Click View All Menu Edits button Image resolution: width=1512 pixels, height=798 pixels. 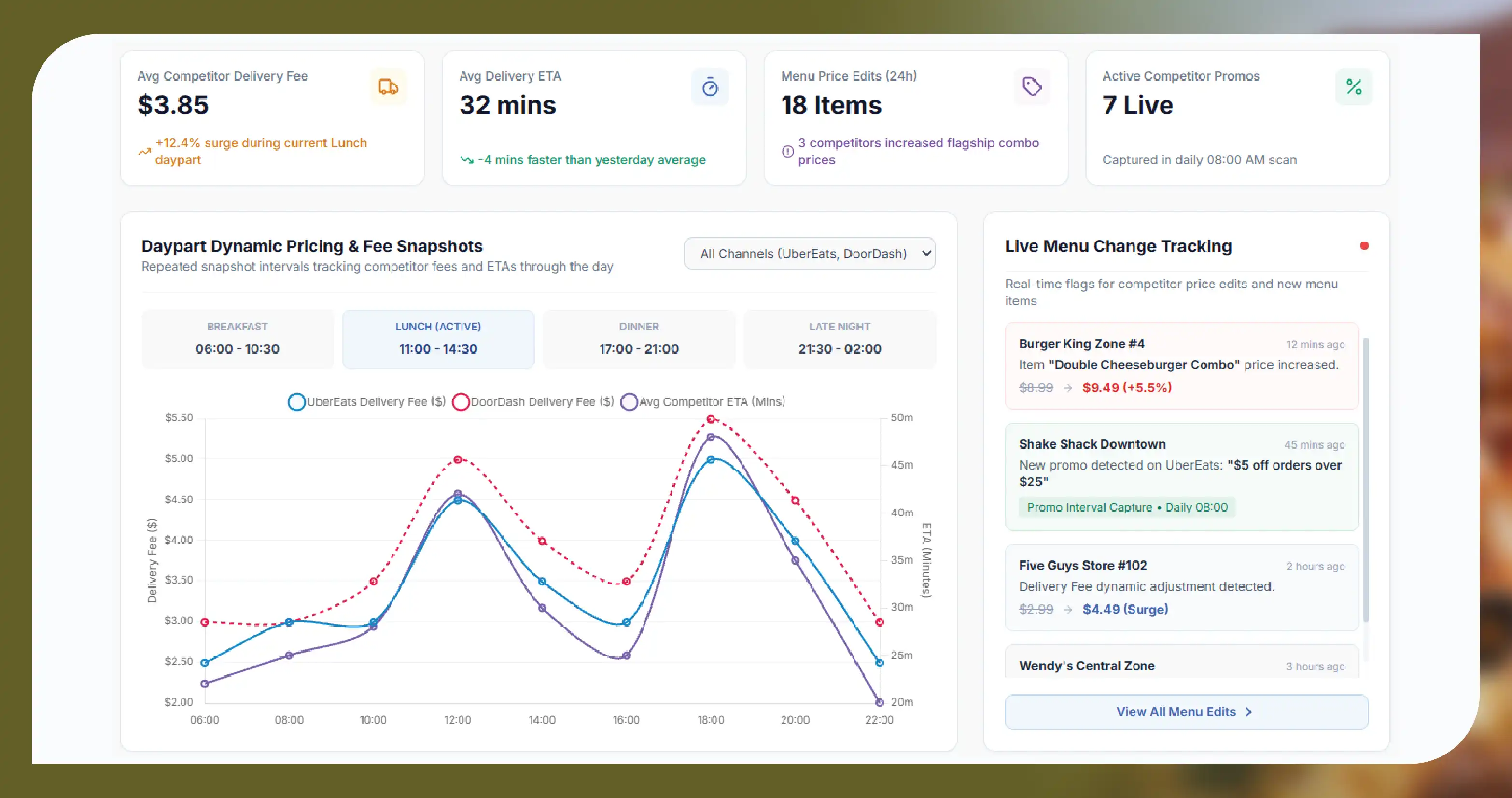coord(1186,712)
